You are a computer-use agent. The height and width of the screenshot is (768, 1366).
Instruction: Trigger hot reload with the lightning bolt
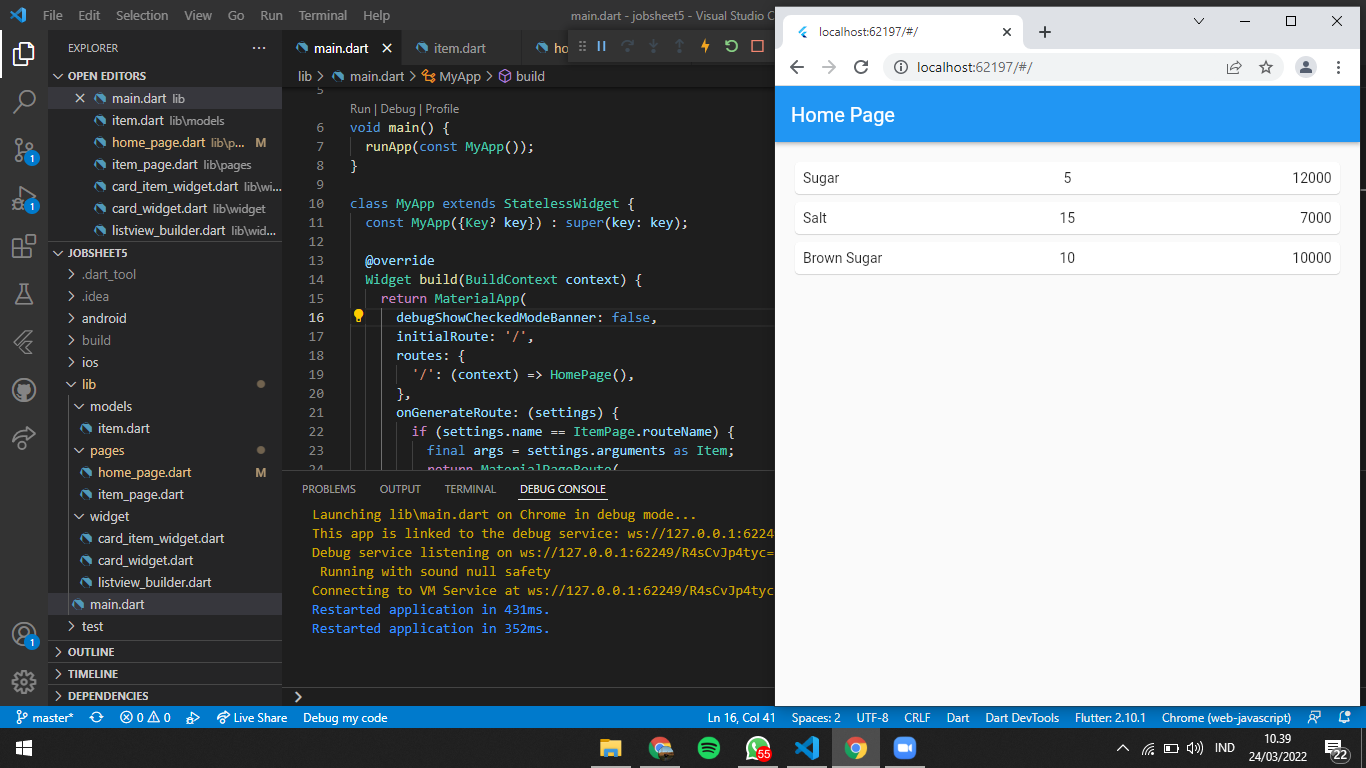705,45
